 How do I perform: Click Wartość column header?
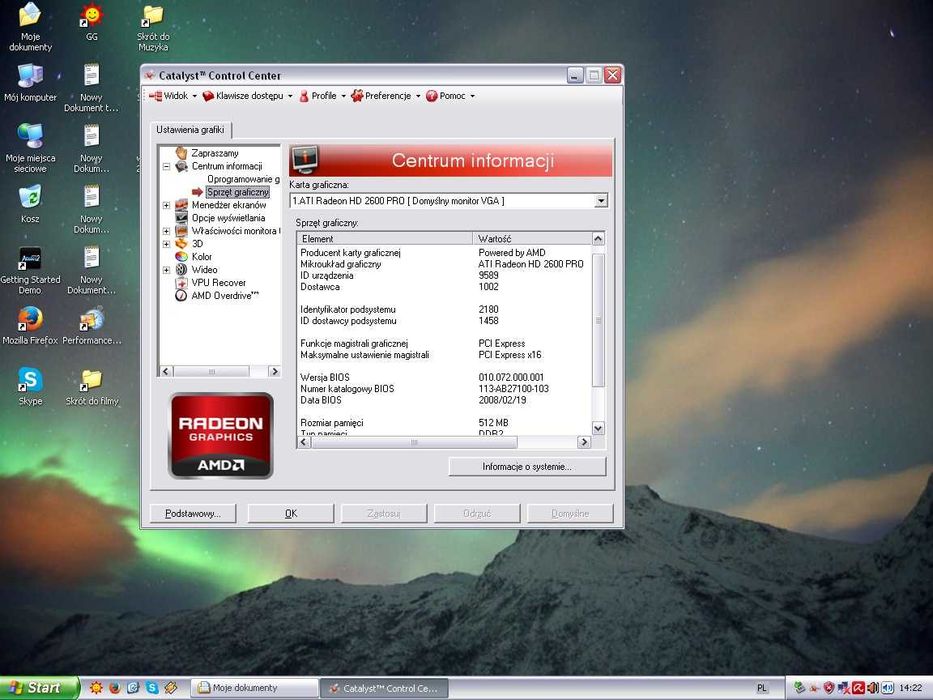[x=531, y=239]
